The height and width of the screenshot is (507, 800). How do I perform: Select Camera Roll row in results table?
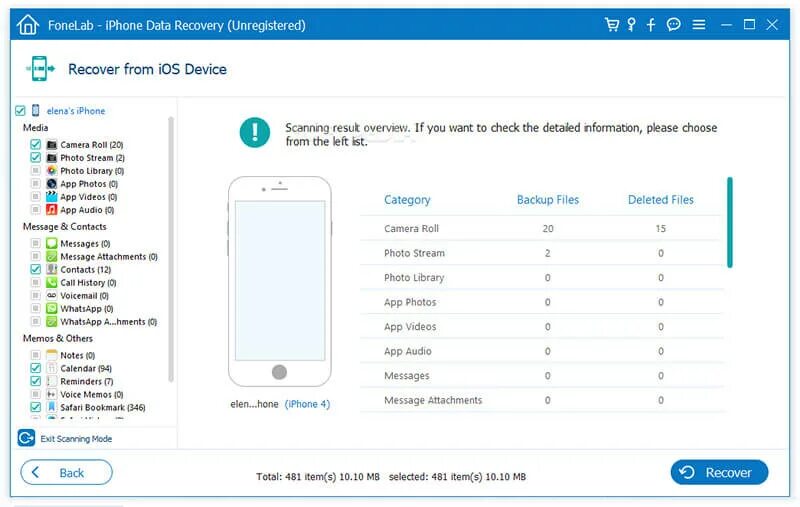click(541, 229)
